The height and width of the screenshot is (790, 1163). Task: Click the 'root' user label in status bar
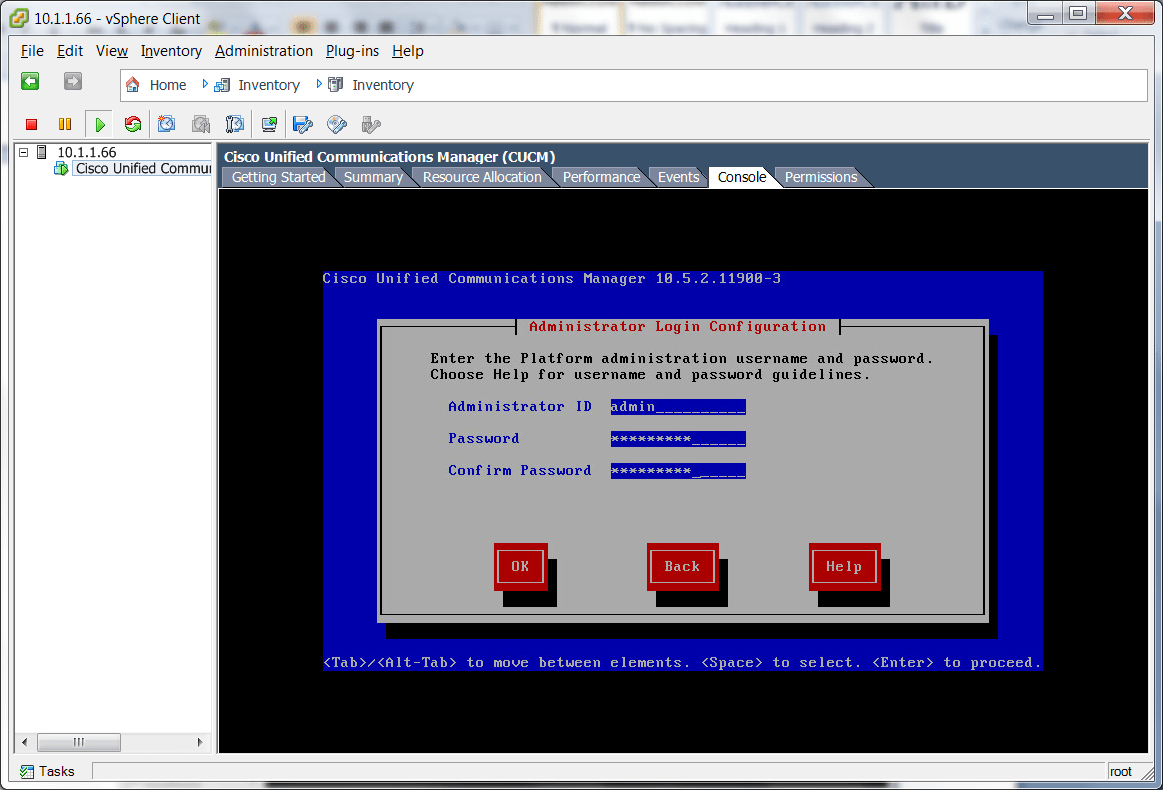(x=1121, y=771)
